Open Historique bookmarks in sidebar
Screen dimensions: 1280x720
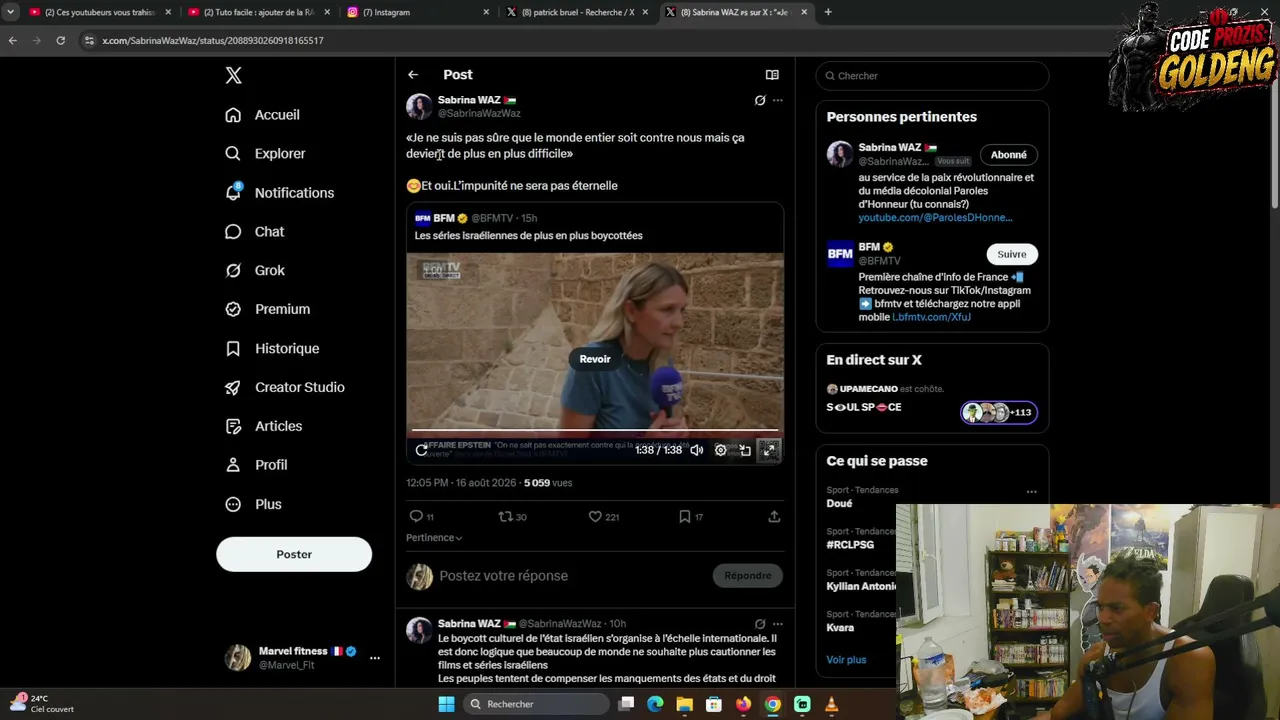point(272,349)
